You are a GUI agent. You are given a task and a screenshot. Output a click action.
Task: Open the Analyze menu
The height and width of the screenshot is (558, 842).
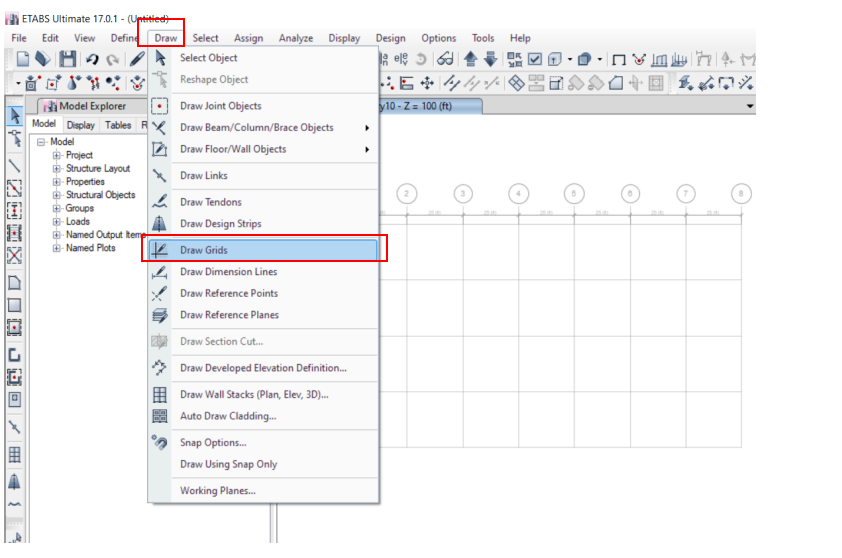pyautogui.click(x=296, y=38)
